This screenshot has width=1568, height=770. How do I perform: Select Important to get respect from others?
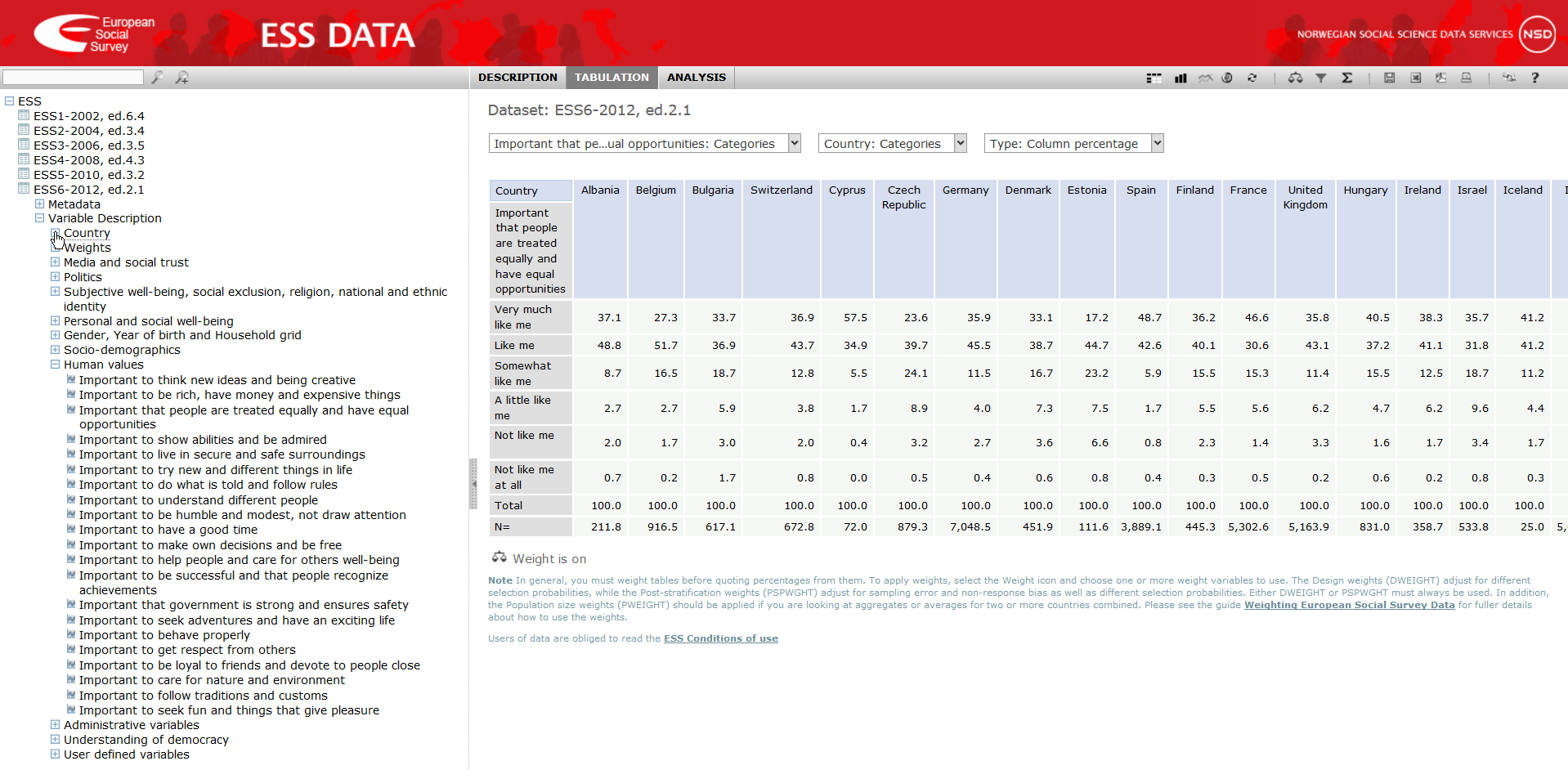tap(187, 649)
